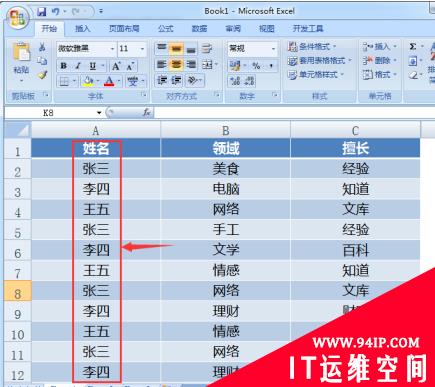The height and width of the screenshot is (387, 435).
Task: Apply comma style
Action: 271,65
